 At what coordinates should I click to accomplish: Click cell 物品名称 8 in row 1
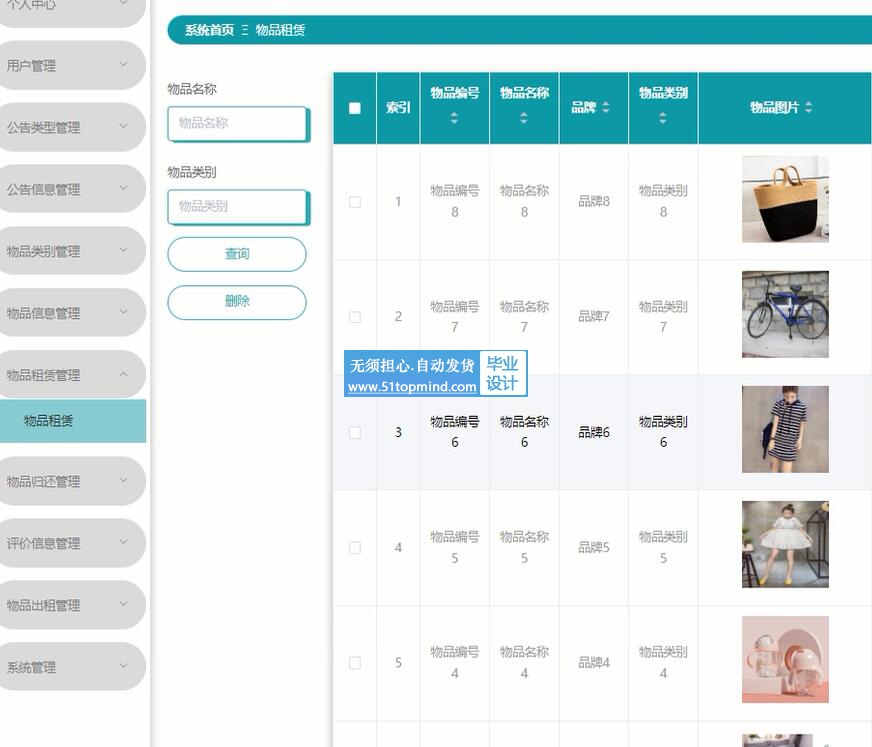[x=524, y=201]
